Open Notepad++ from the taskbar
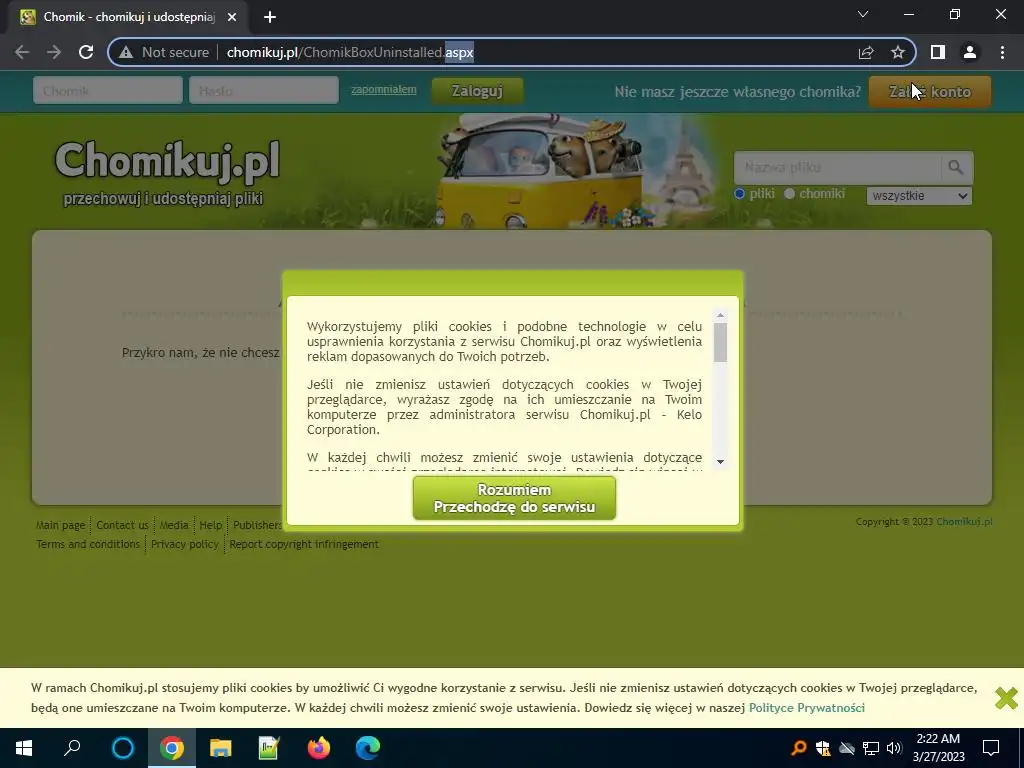 click(269, 748)
